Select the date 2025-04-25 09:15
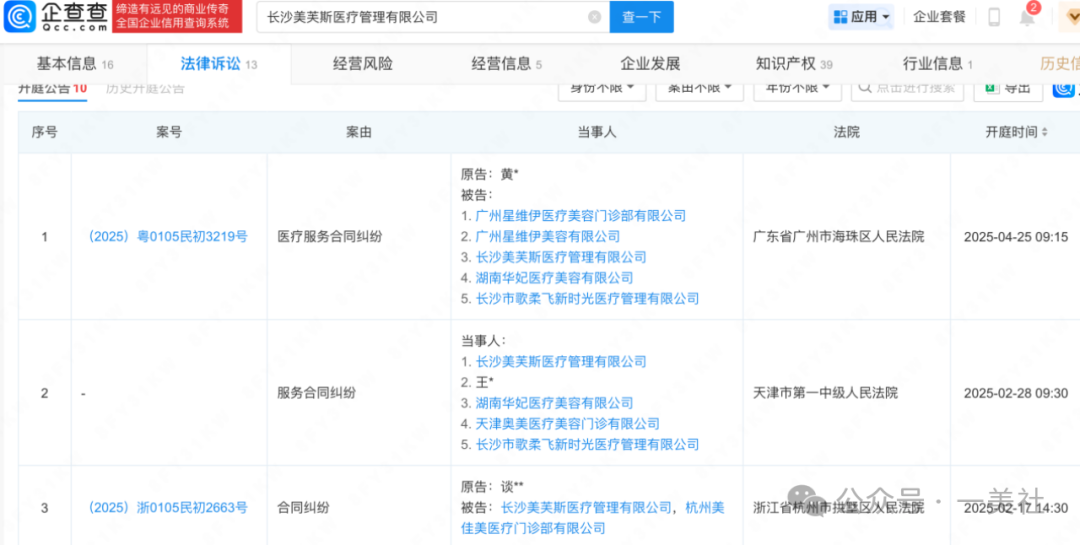This screenshot has width=1080, height=545. point(1016,236)
